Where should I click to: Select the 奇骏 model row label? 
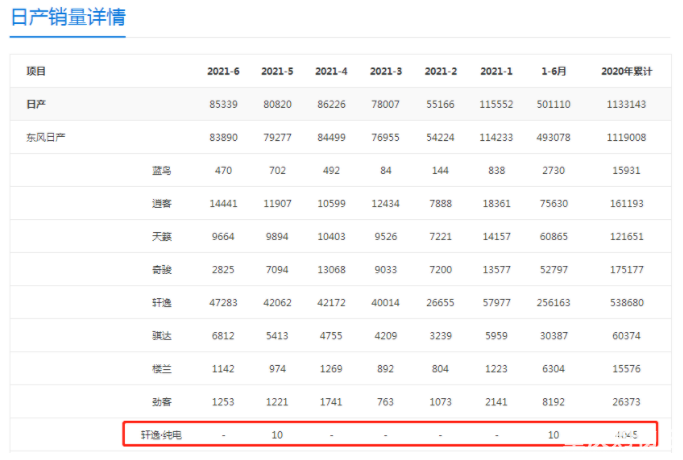pos(162,270)
